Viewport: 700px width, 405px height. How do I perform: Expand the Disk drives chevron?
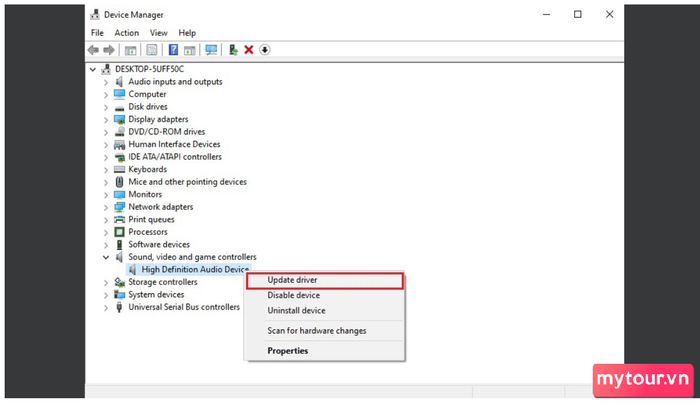coord(106,107)
